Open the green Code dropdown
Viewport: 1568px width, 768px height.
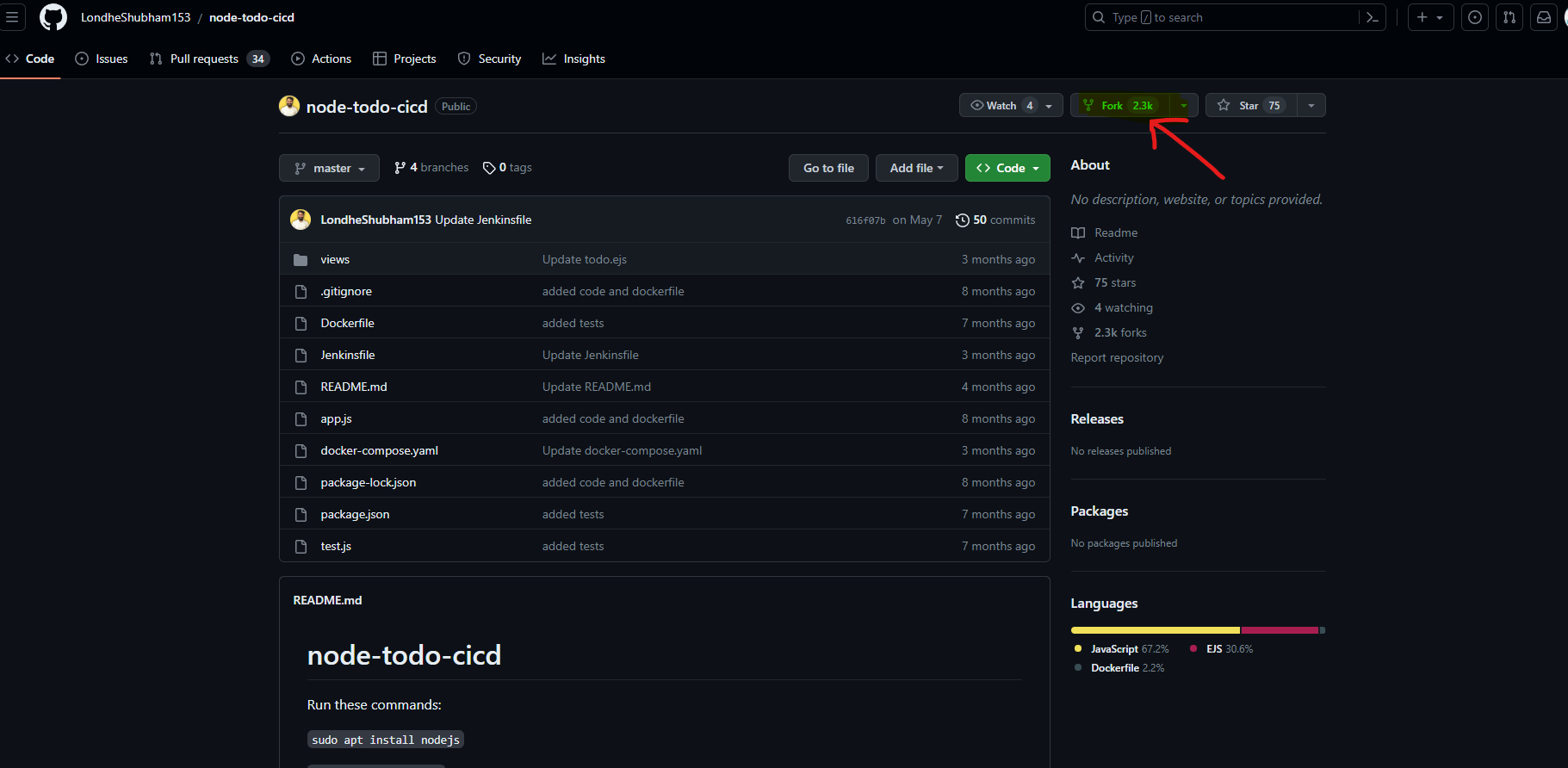(1007, 168)
